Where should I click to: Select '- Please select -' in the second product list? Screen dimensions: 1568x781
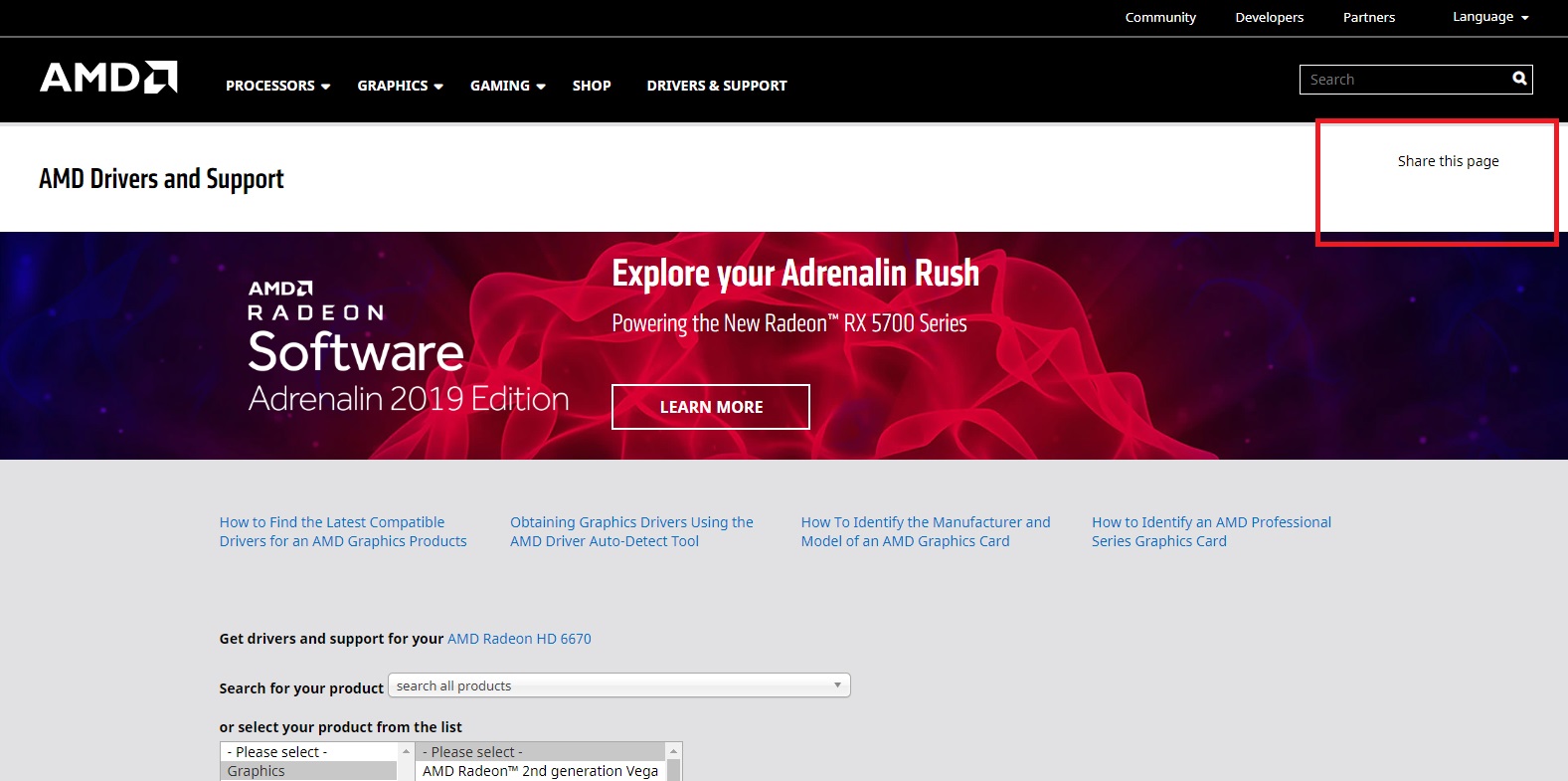540,752
